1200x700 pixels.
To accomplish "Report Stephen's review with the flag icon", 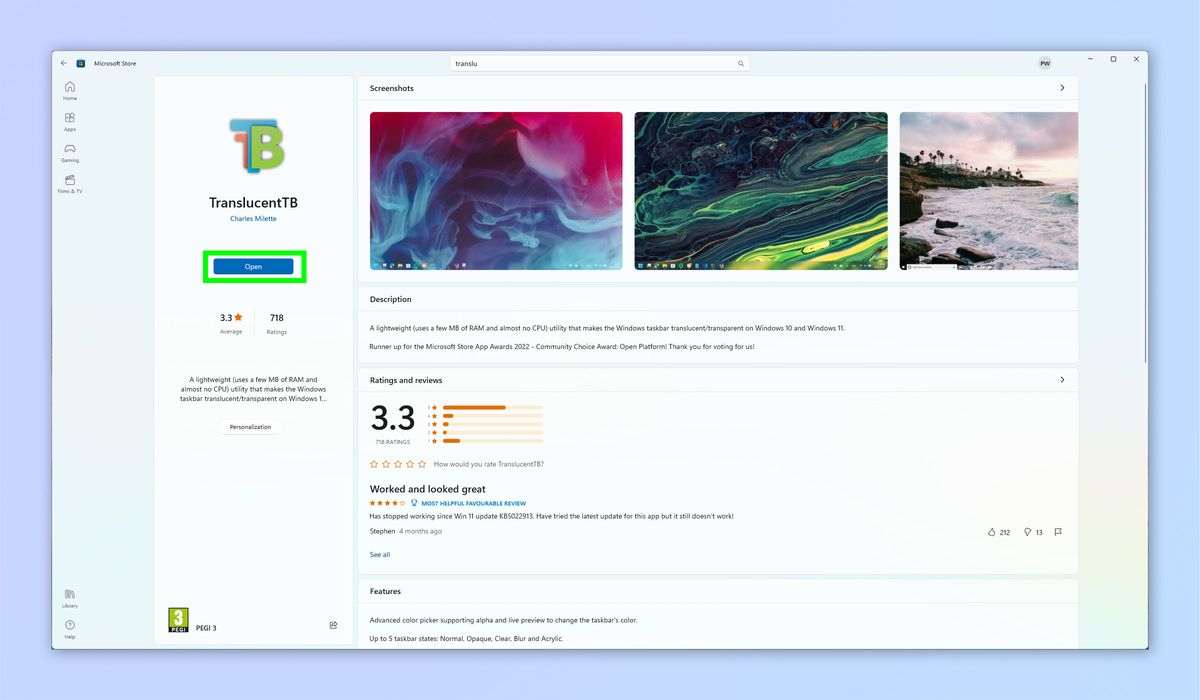I will (1058, 532).
